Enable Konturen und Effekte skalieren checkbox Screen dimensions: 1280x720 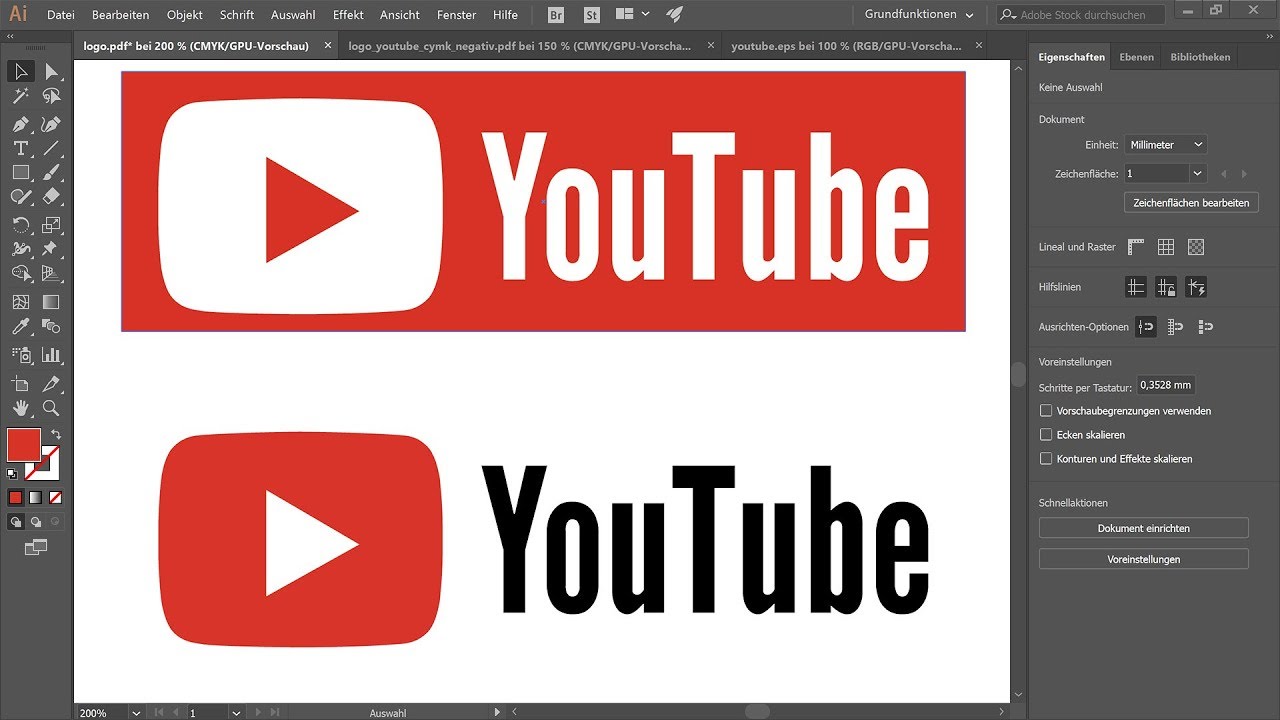coord(1046,459)
